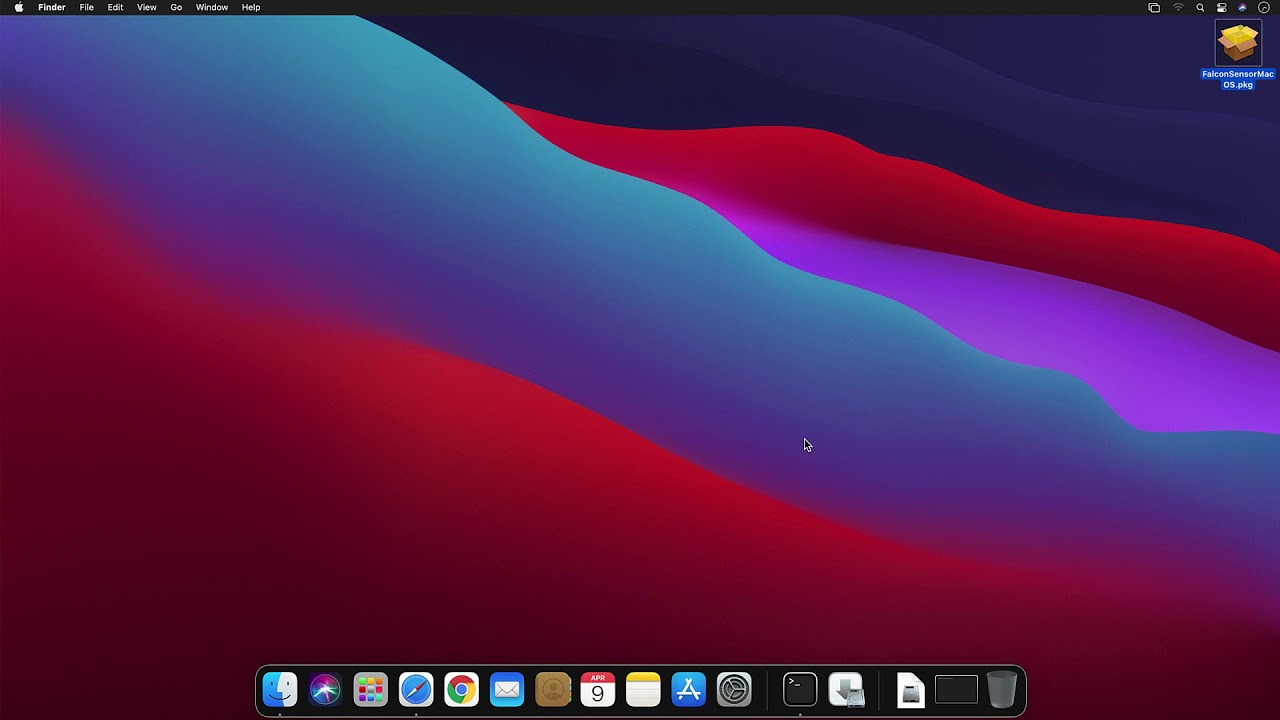Click the Installer app in Dock

pyautogui.click(x=846, y=690)
